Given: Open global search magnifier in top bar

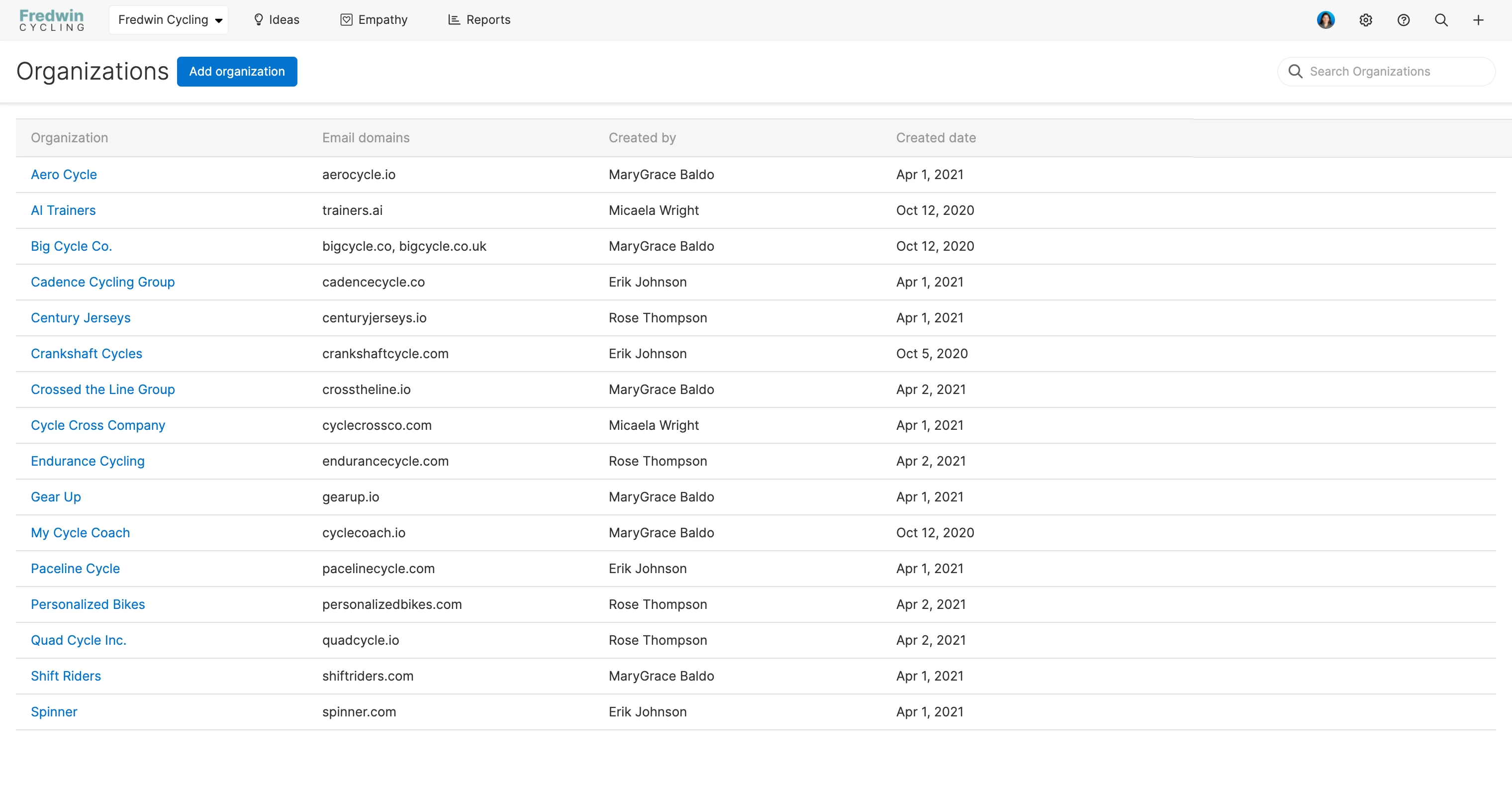Looking at the screenshot, I should [1441, 20].
